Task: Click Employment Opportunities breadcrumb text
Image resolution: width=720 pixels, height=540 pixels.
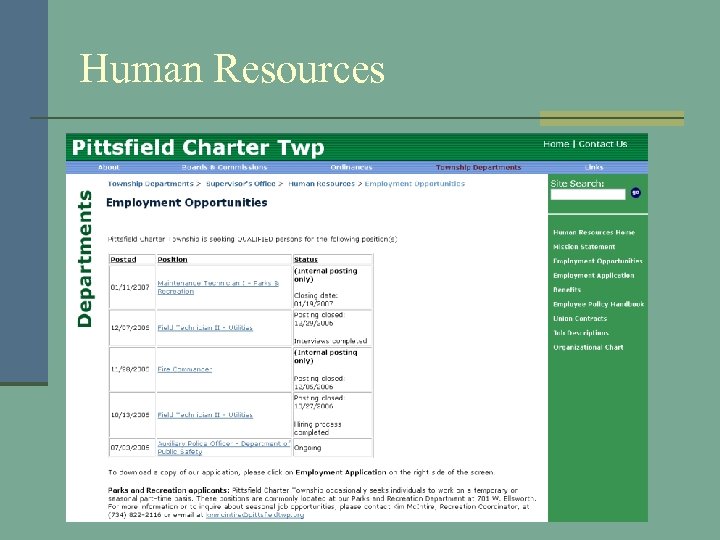Action: [415, 184]
